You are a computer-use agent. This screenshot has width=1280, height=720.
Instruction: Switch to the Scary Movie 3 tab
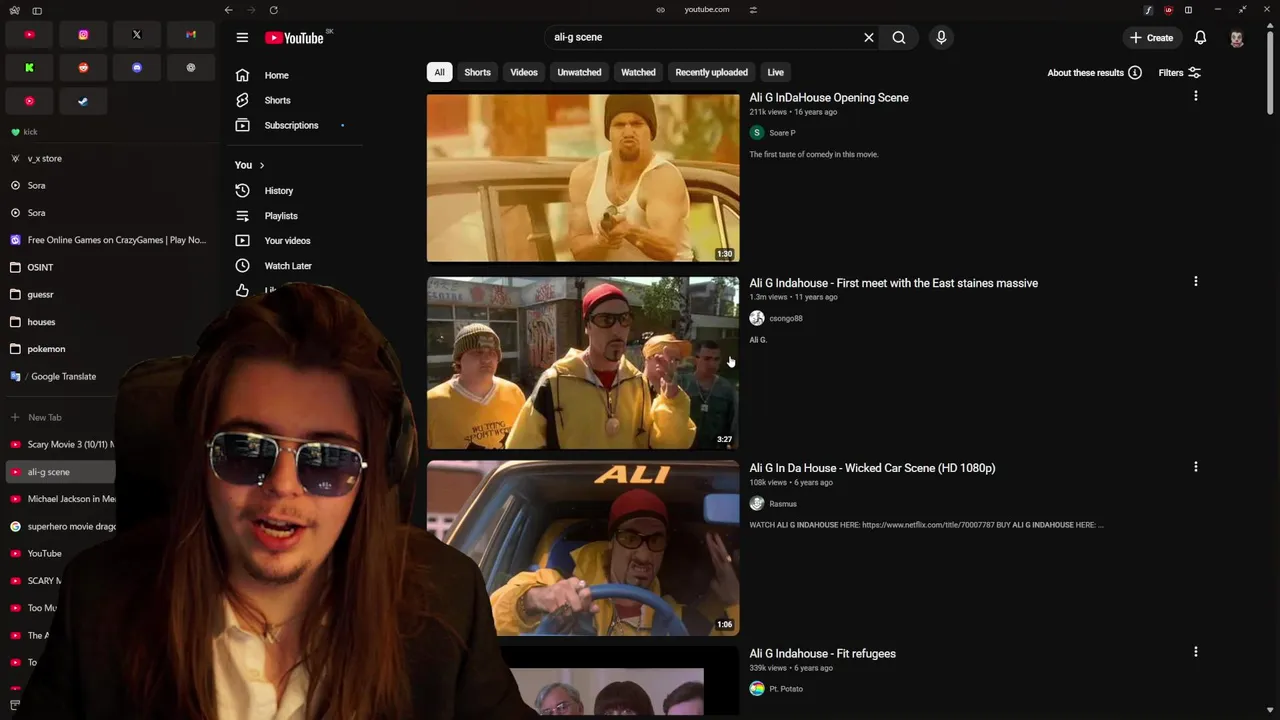(60, 444)
